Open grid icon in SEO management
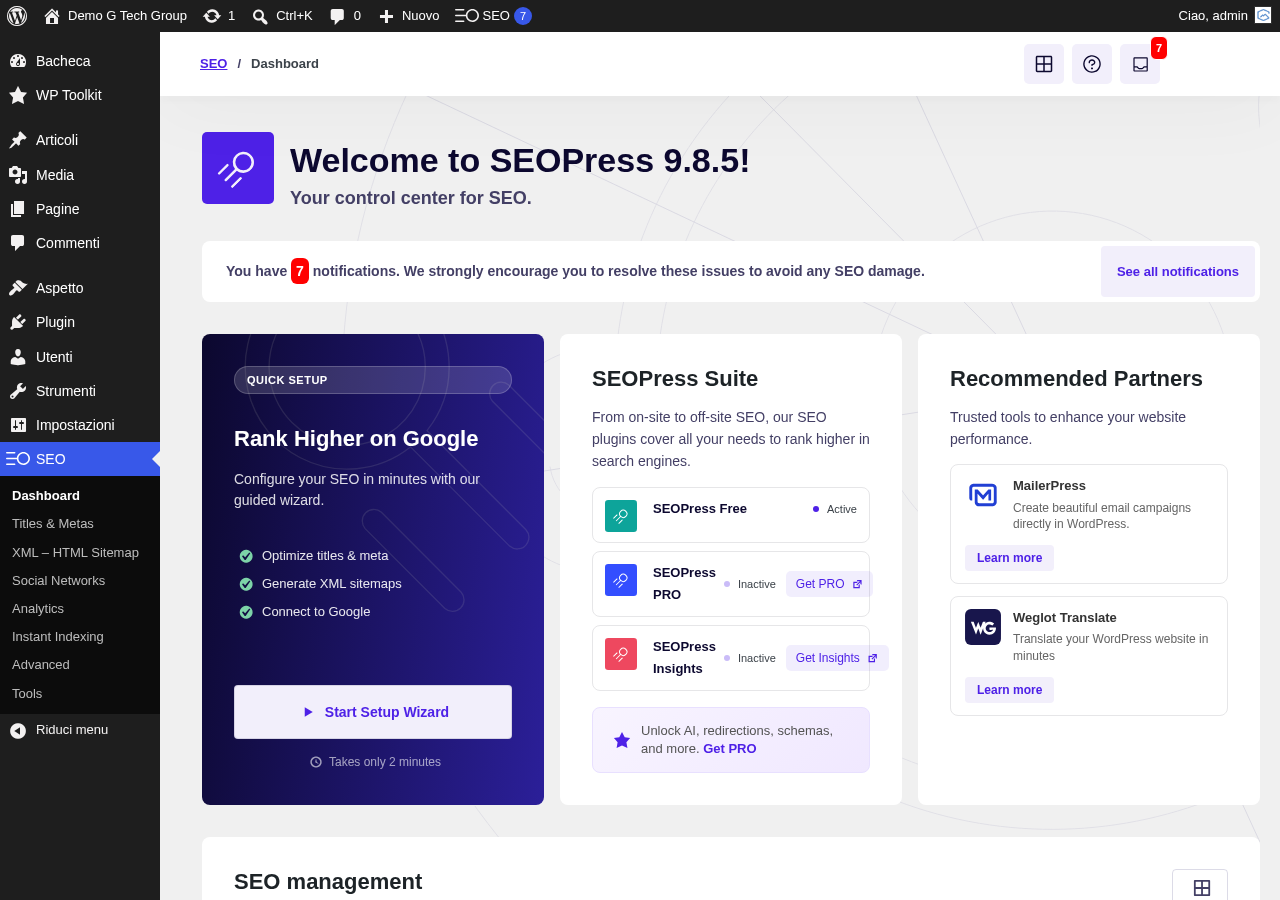This screenshot has height=900, width=1280. (1200, 887)
